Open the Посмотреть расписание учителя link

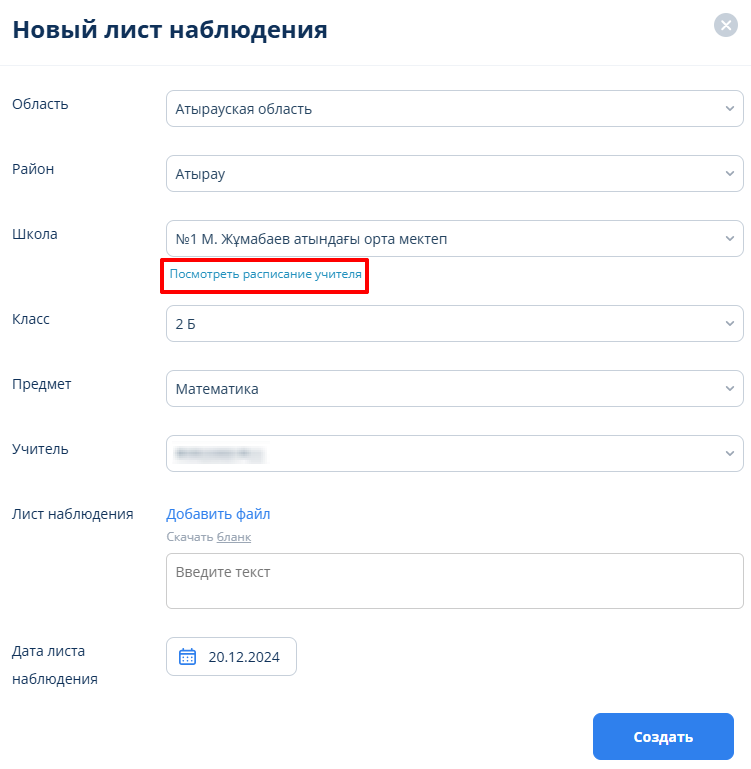click(265, 274)
